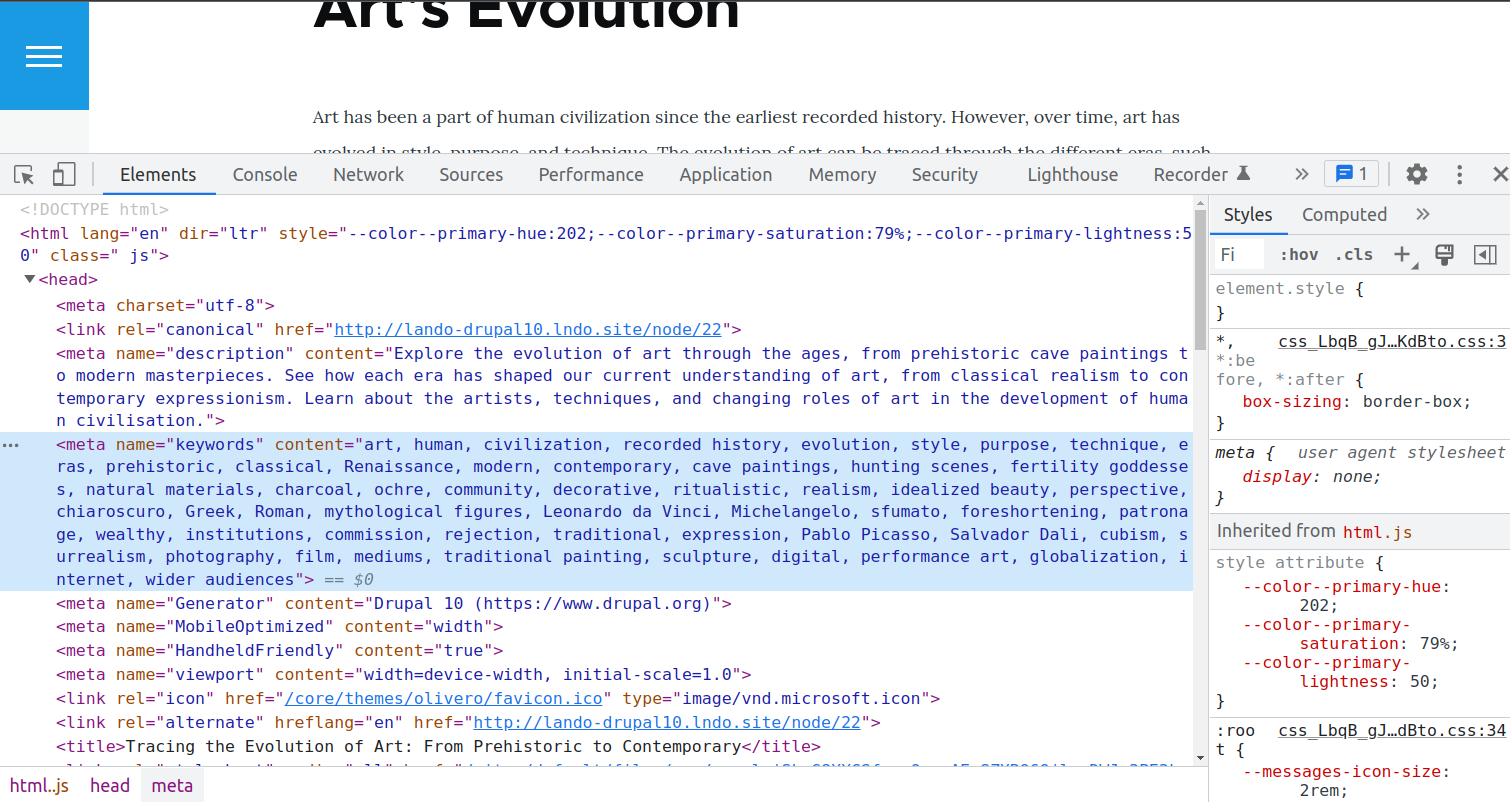1510x802 pixels.
Task: Toggle the page's hamburger navigation menu
Action: [x=44, y=56]
